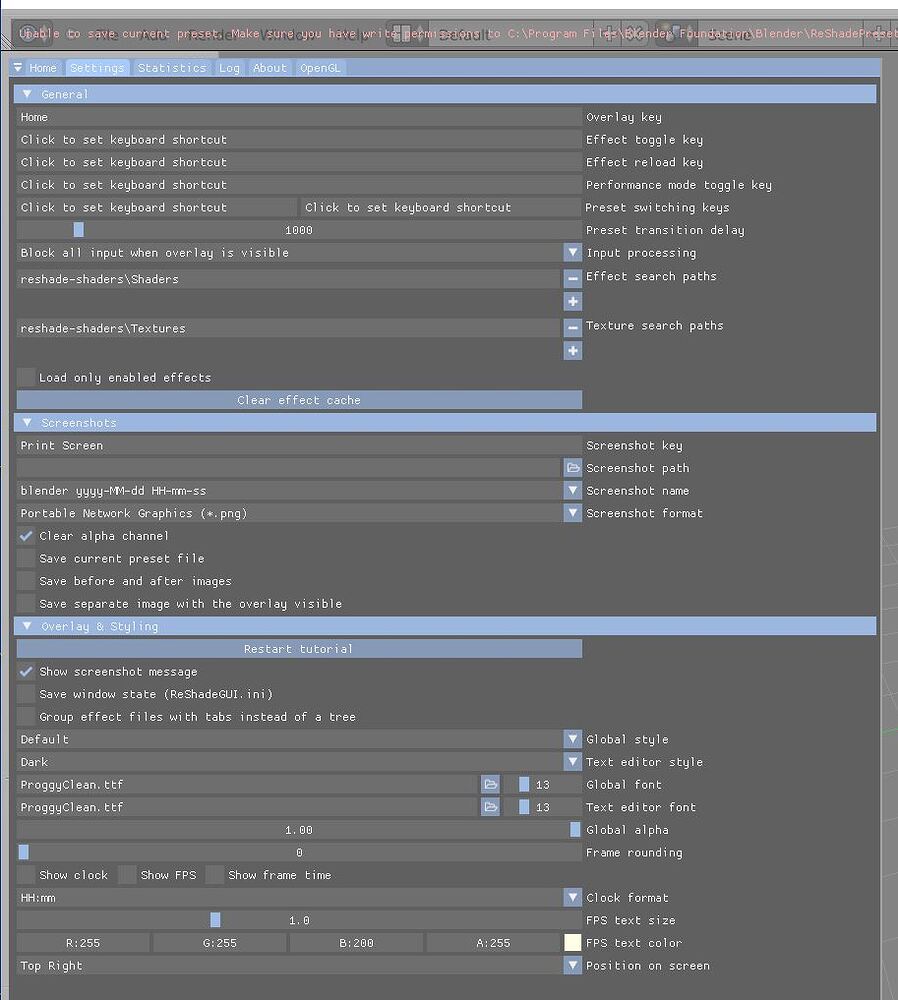Image resolution: width=898 pixels, height=1000 pixels.
Task: Set the Effect toggle key shortcut
Action: [299, 140]
